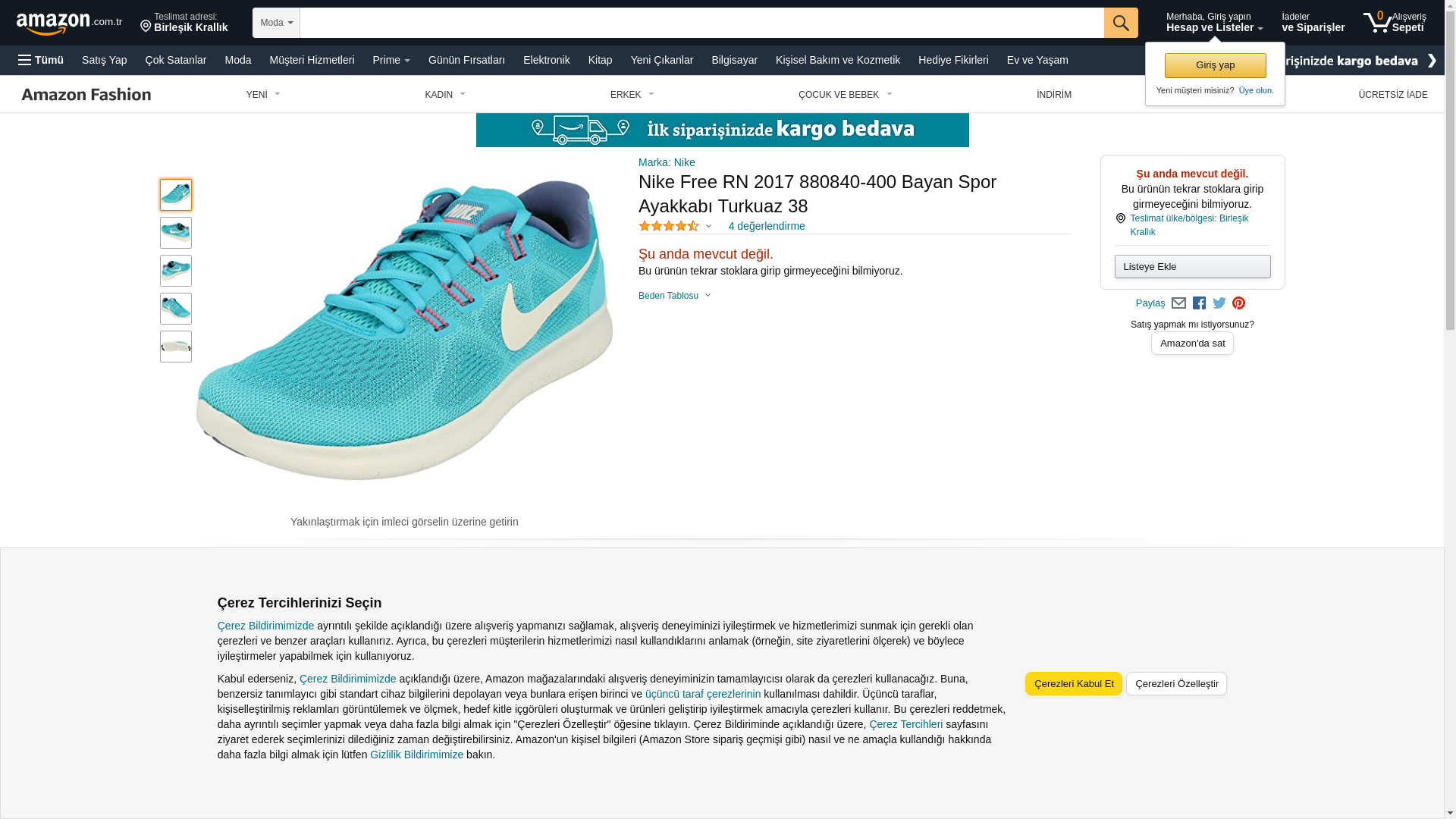
Task: Click Çerezleri Kabul Et button
Action: coord(1073,683)
